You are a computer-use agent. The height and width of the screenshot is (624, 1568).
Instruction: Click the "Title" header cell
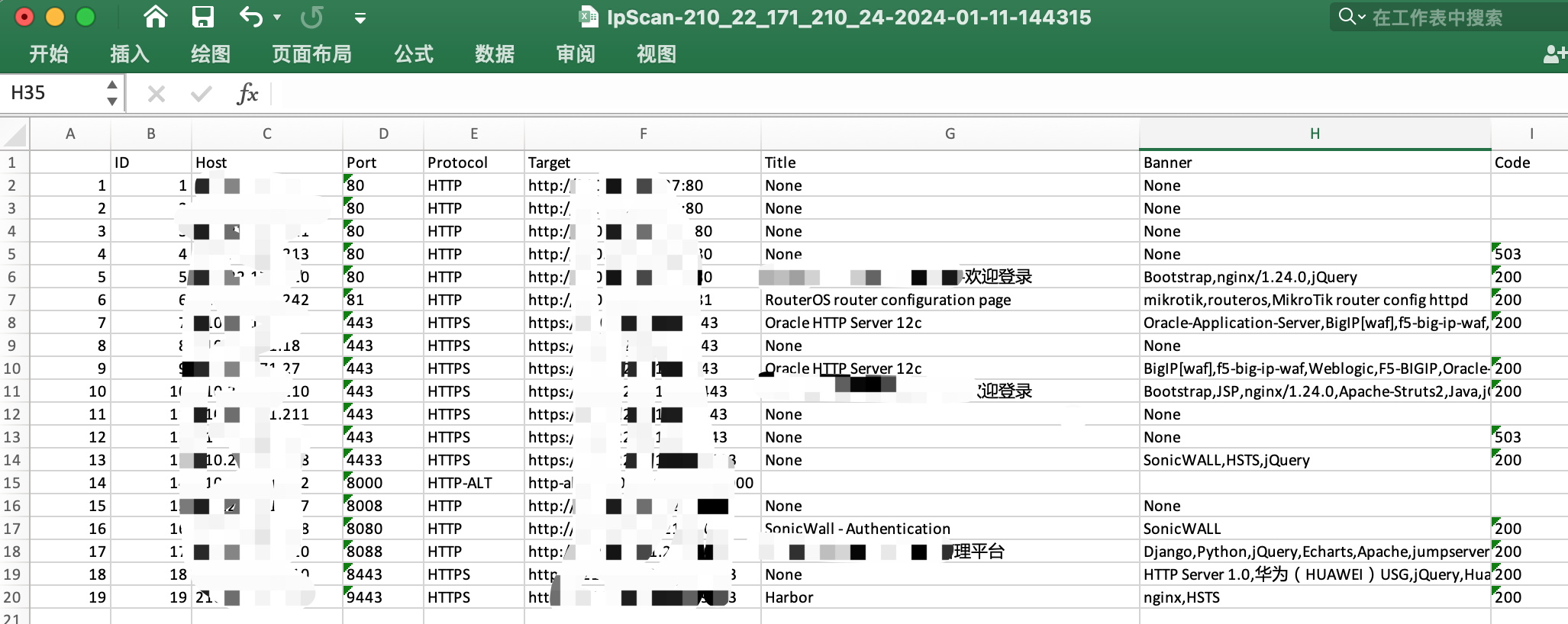point(950,162)
